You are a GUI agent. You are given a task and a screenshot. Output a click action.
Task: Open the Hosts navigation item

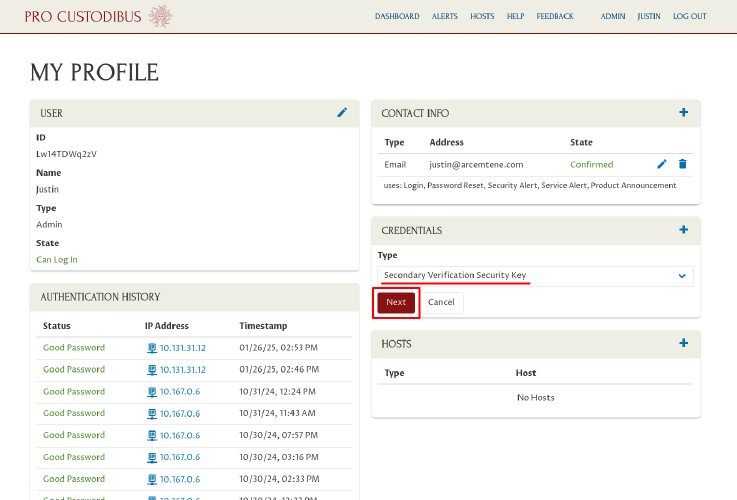(x=482, y=16)
